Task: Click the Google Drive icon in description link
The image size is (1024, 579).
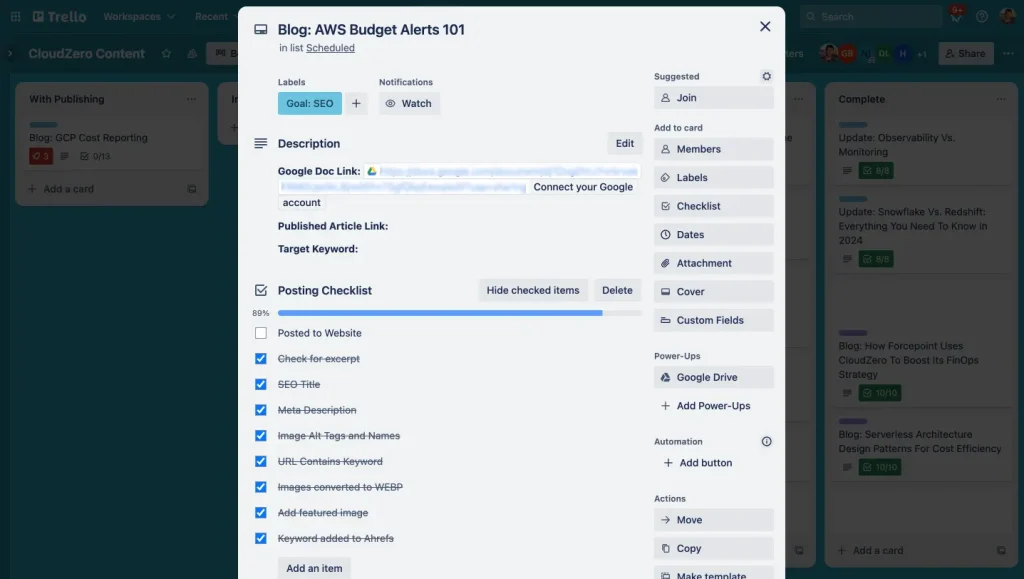Action: click(x=372, y=171)
